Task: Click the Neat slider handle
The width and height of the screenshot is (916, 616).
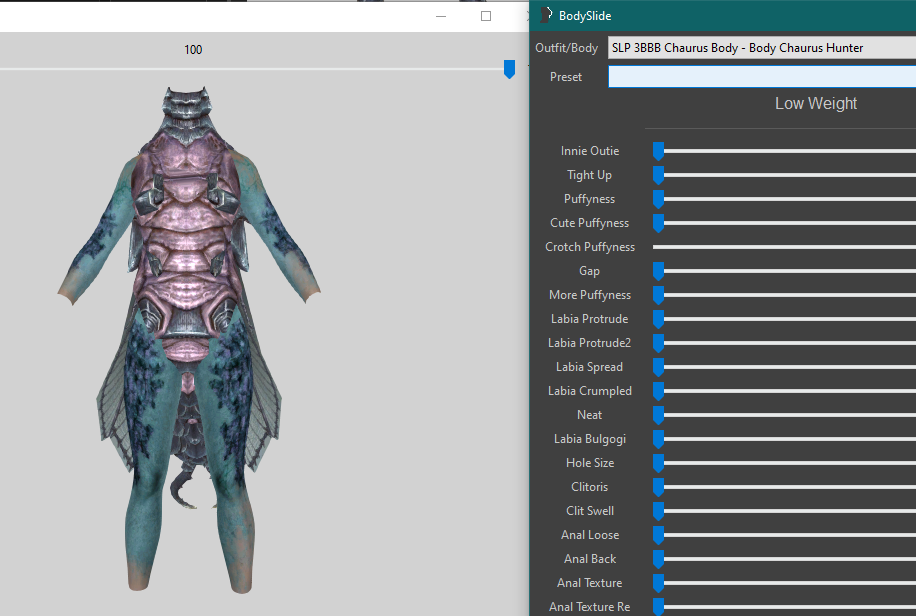Action: pos(658,415)
